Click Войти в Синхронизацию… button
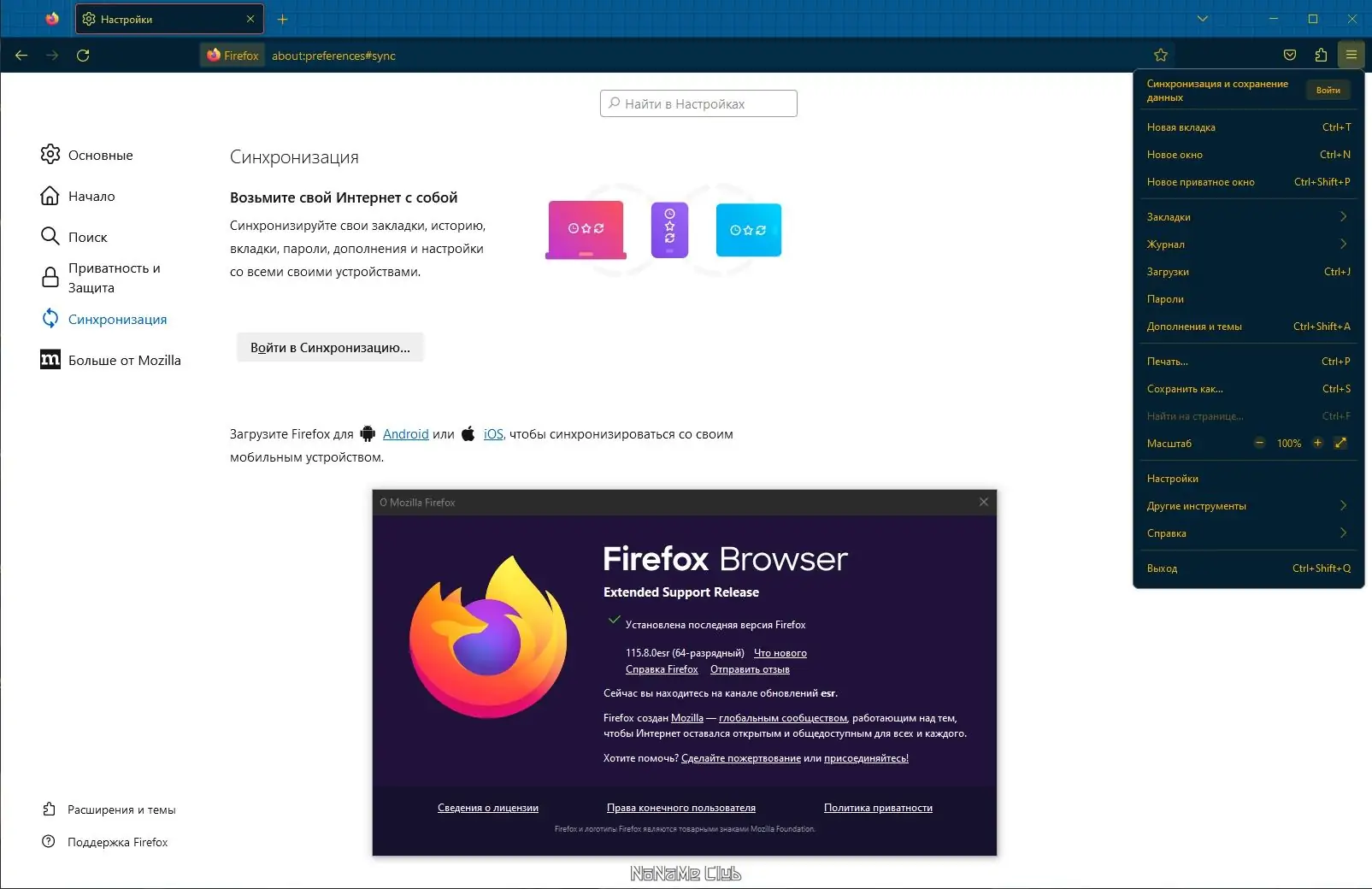The image size is (1372, 889). (330, 347)
